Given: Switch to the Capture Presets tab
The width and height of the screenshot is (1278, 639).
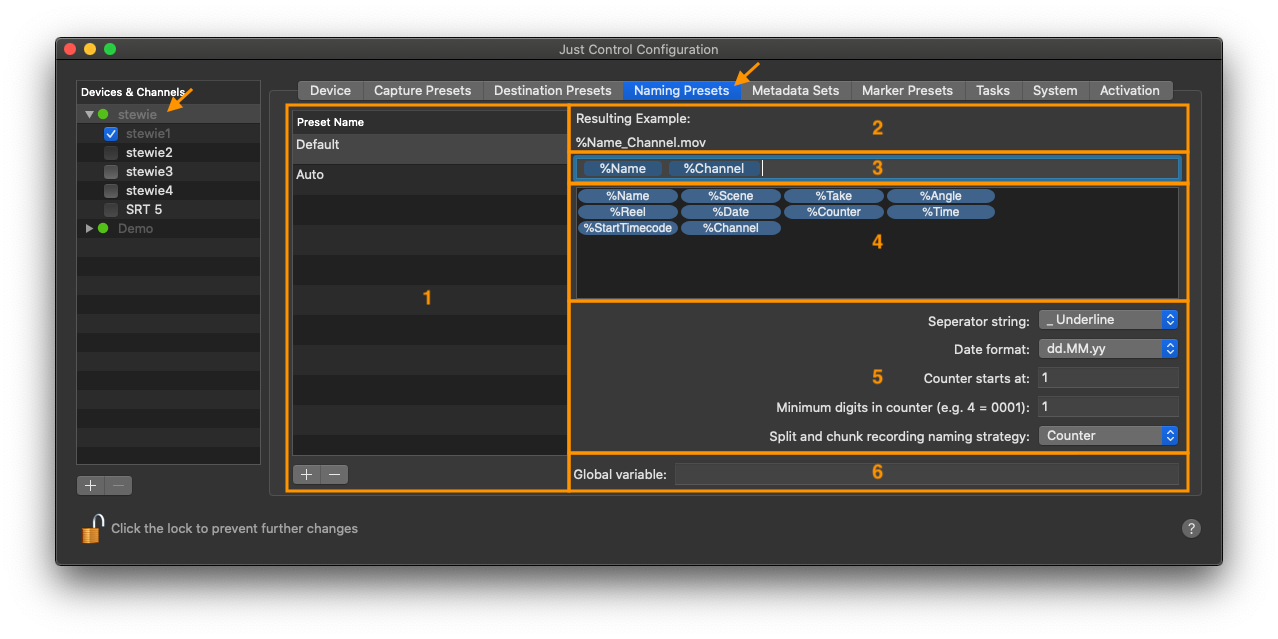Looking at the screenshot, I should click(x=422, y=90).
